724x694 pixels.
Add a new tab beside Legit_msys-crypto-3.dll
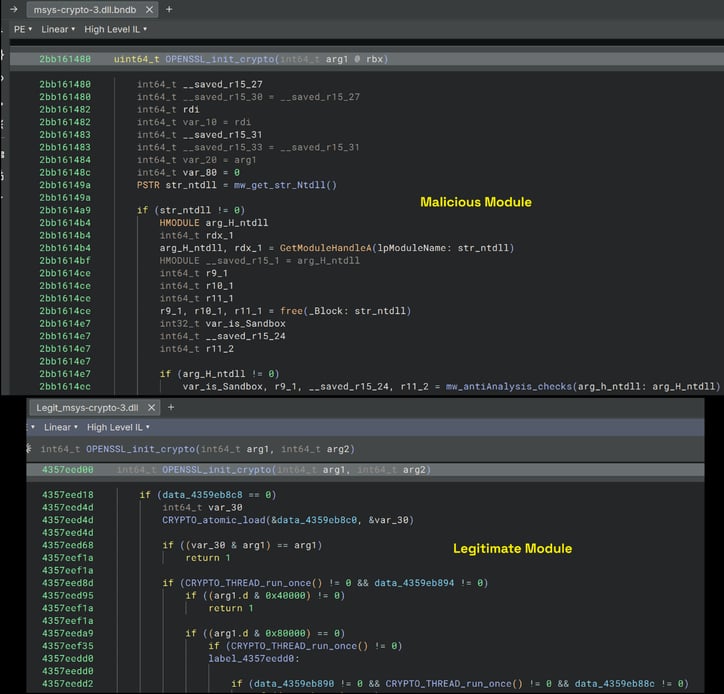click(x=171, y=407)
